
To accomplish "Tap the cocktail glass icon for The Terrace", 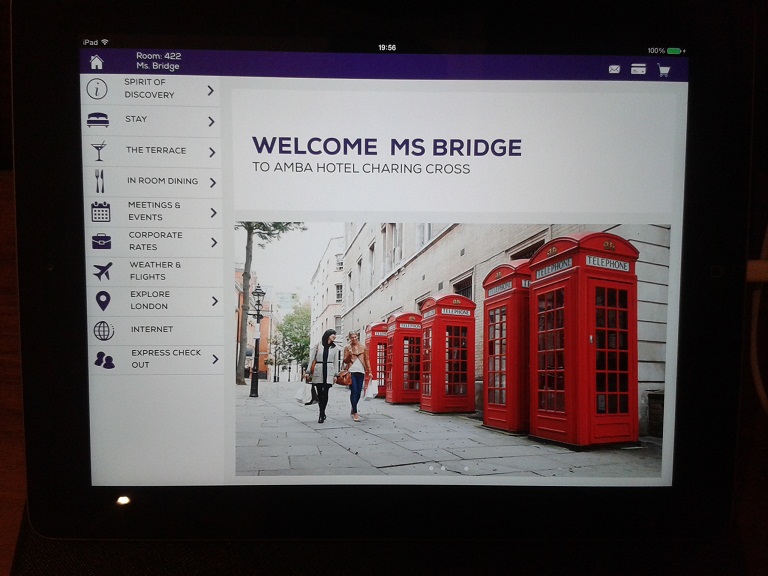I will 98,151.
